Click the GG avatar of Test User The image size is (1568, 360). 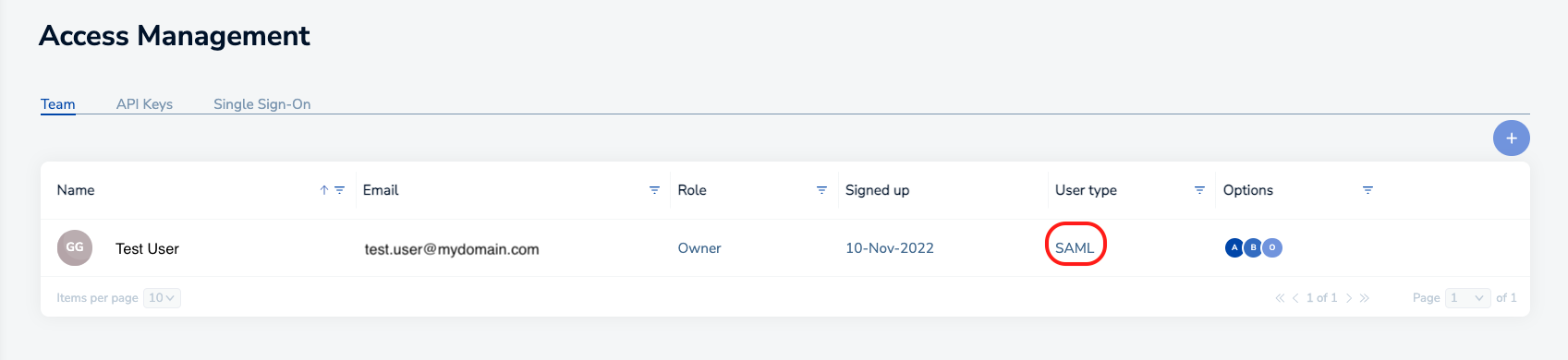tap(75, 247)
